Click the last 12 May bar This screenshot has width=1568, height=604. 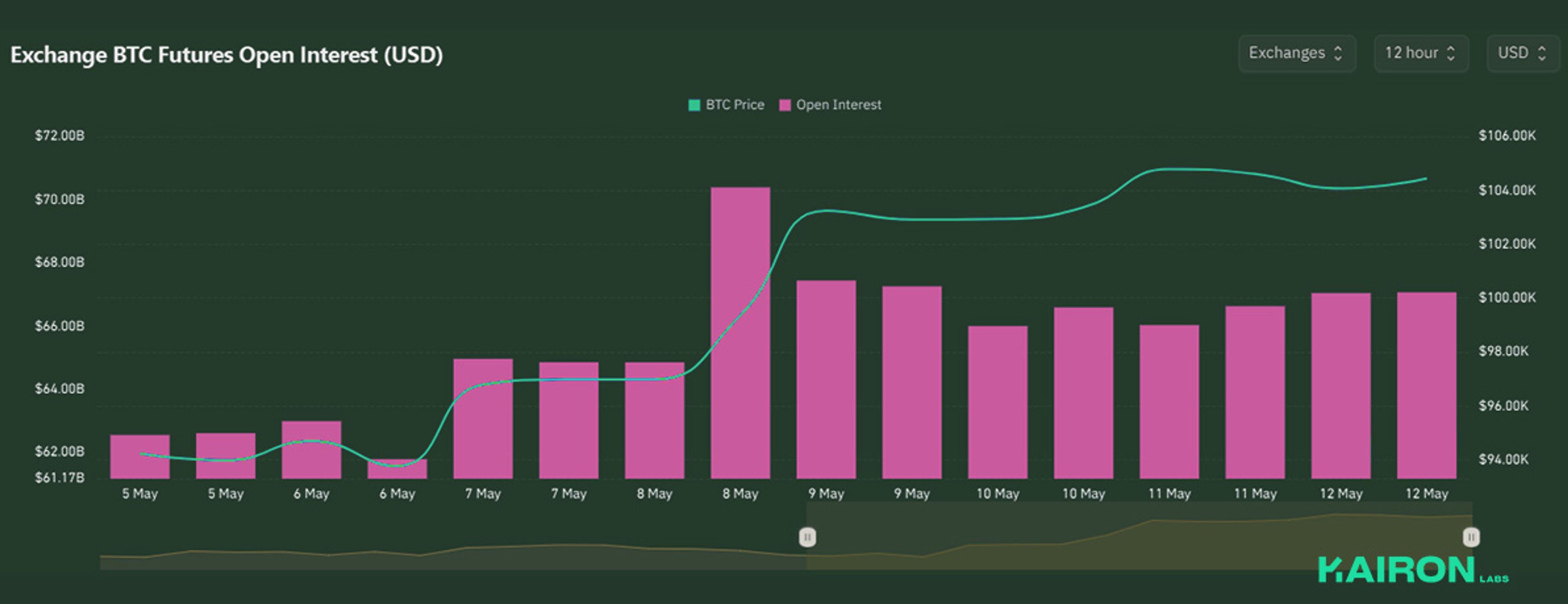(x=1426, y=385)
